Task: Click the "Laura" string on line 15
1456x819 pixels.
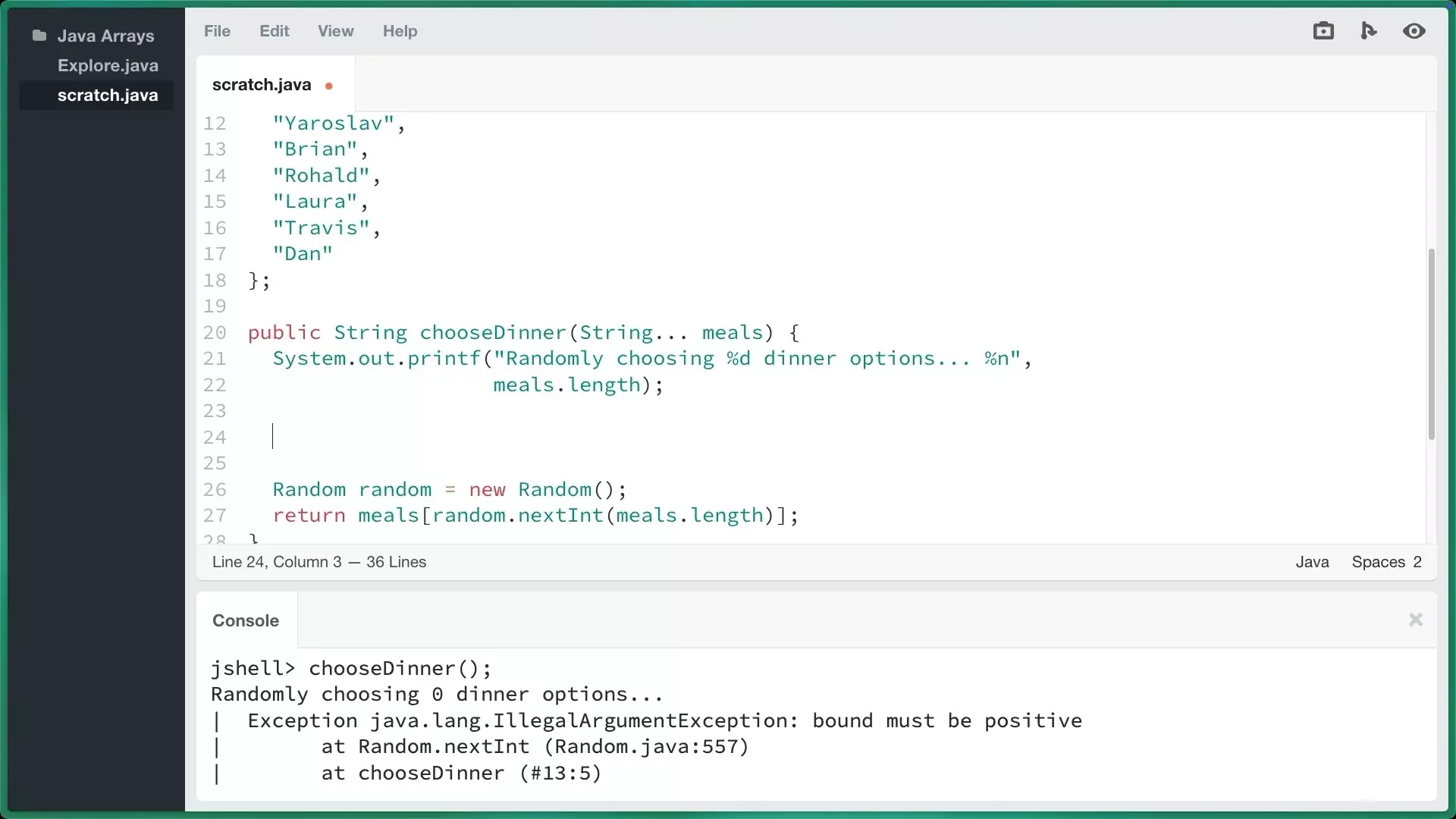Action: tap(315, 202)
